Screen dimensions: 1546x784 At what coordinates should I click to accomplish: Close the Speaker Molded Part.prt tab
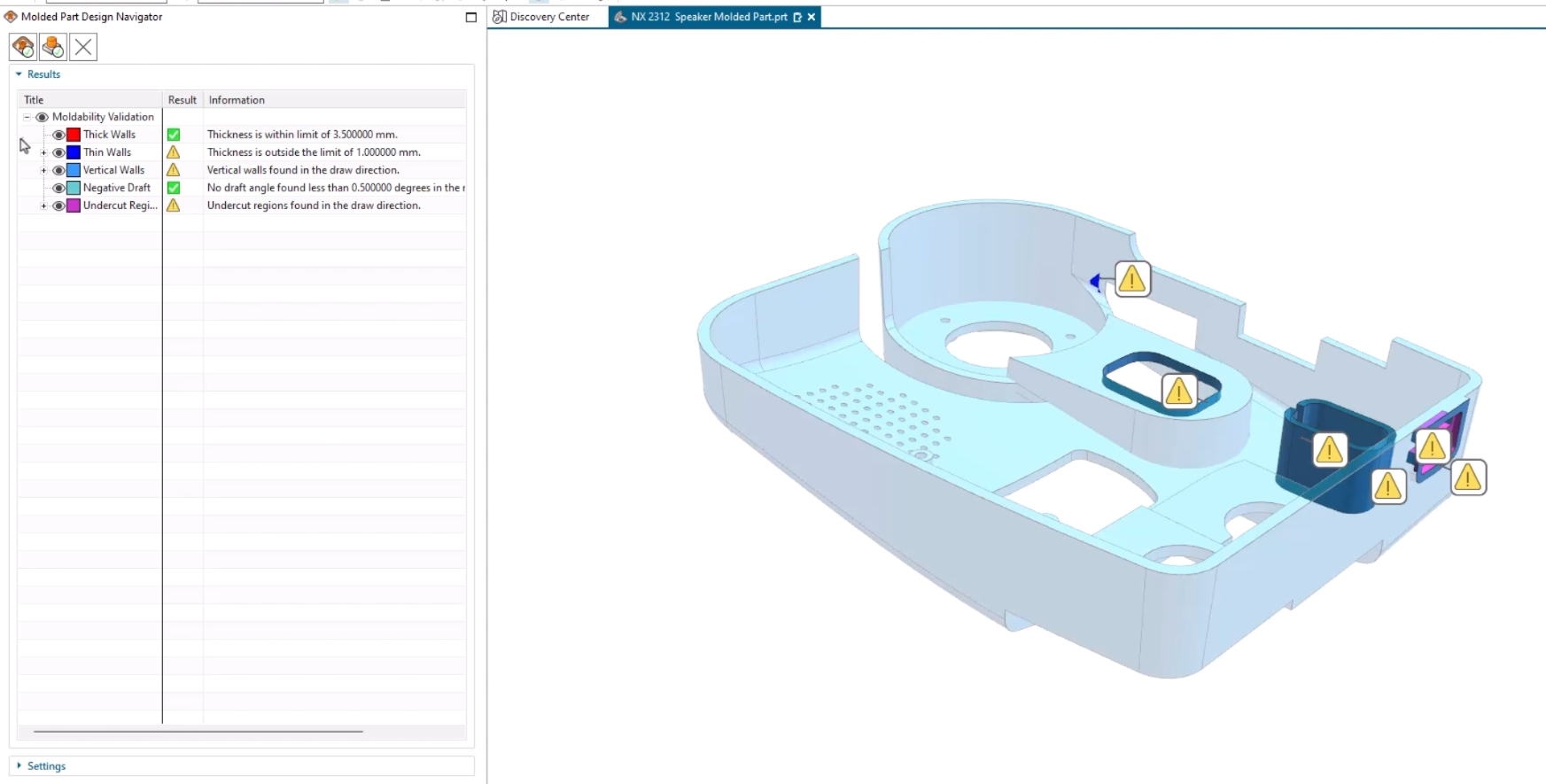(812, 17)
